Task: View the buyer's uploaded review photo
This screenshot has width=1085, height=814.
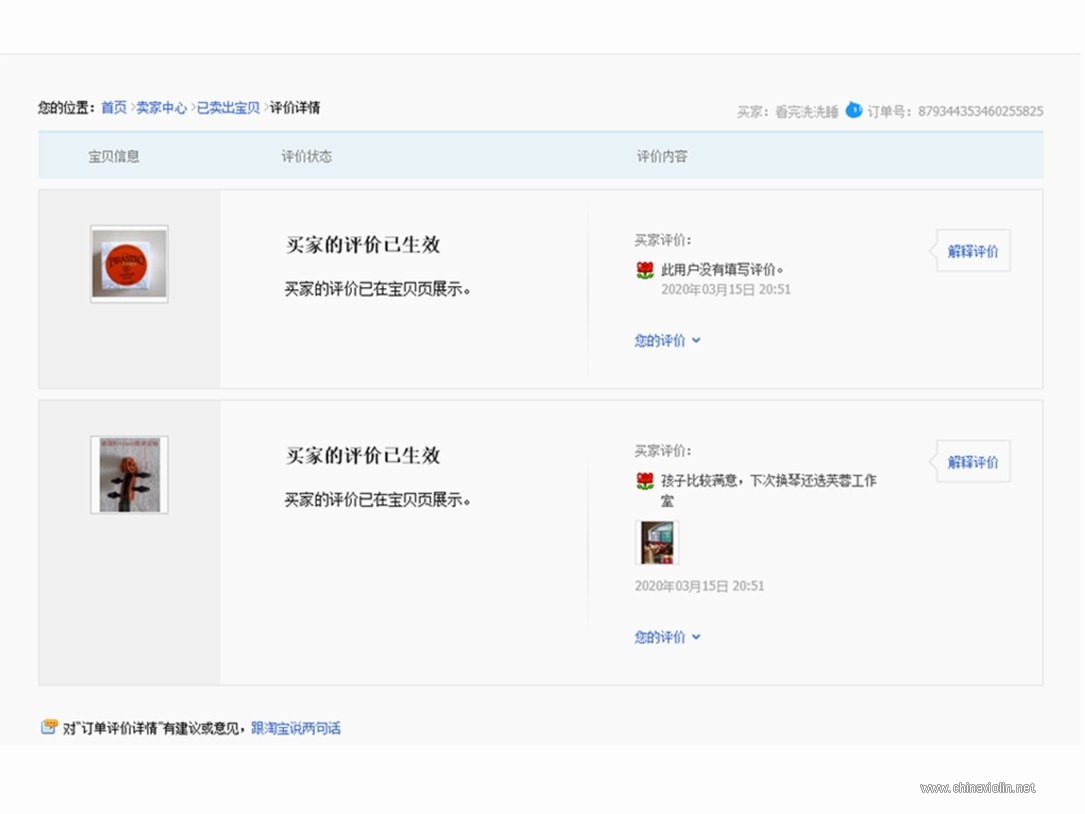Action: (x=657, y=543)
